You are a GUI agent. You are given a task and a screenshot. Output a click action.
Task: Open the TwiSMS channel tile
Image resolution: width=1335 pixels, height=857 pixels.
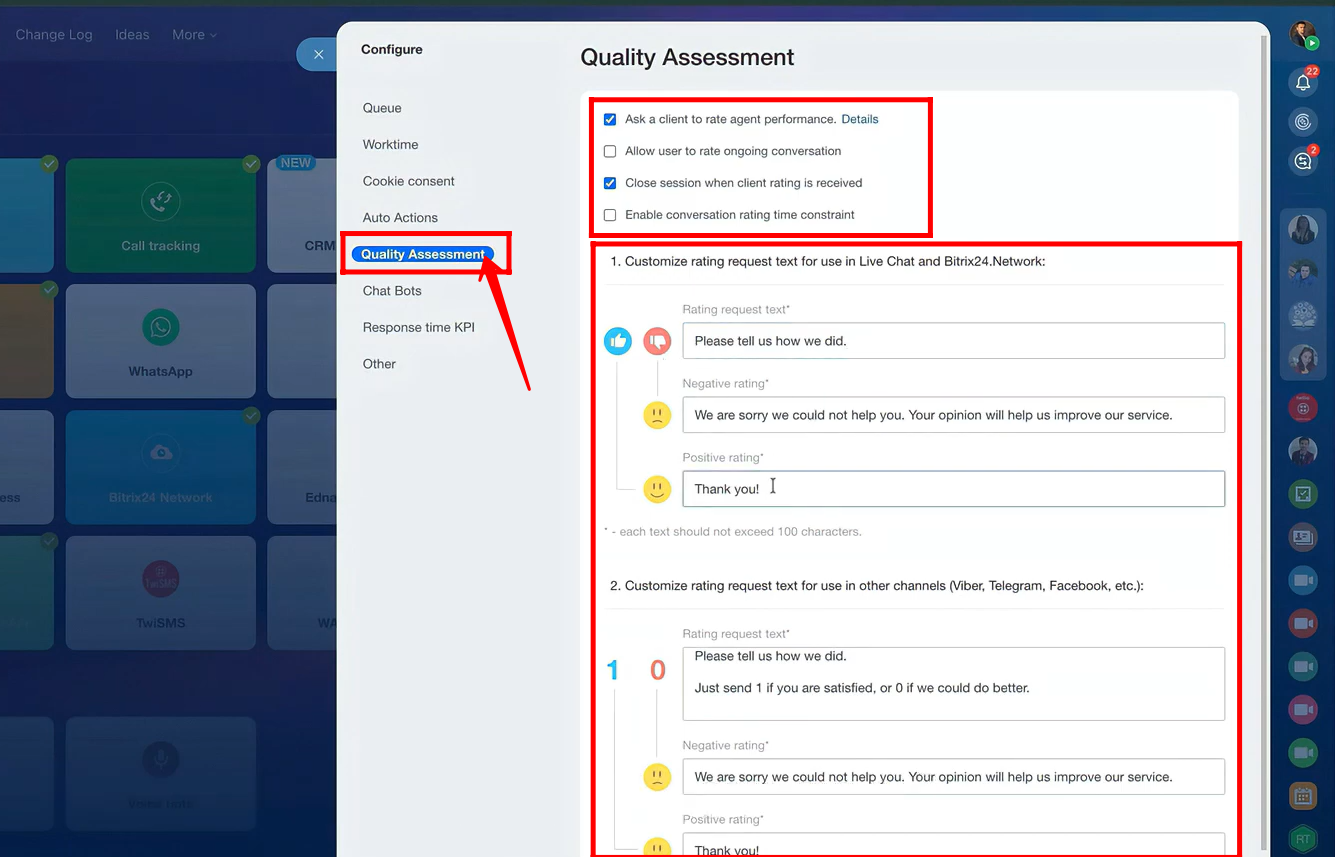click(x=161, y=592)
